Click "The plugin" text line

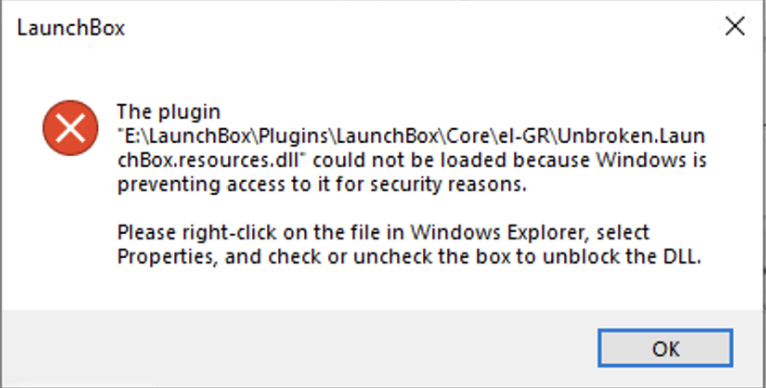pyautogui.click(x=169, y=112)
